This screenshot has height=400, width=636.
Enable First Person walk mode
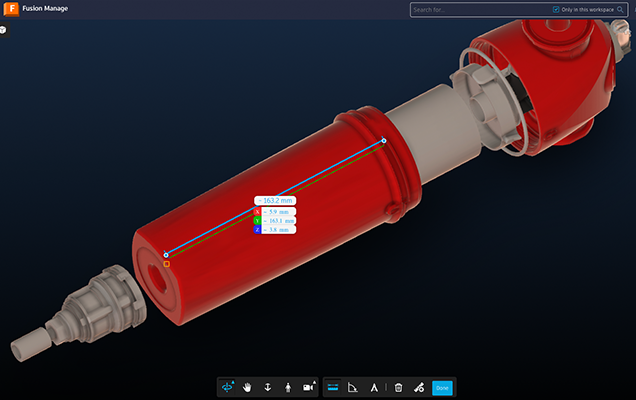click(x=287, y=387)
